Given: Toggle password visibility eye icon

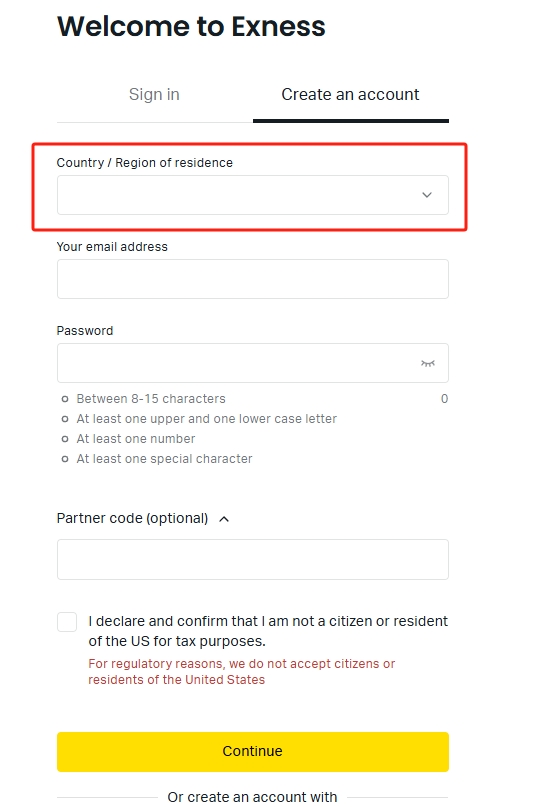Looking at the screenshot, I should pyautogui.click(x=427, y=363).
